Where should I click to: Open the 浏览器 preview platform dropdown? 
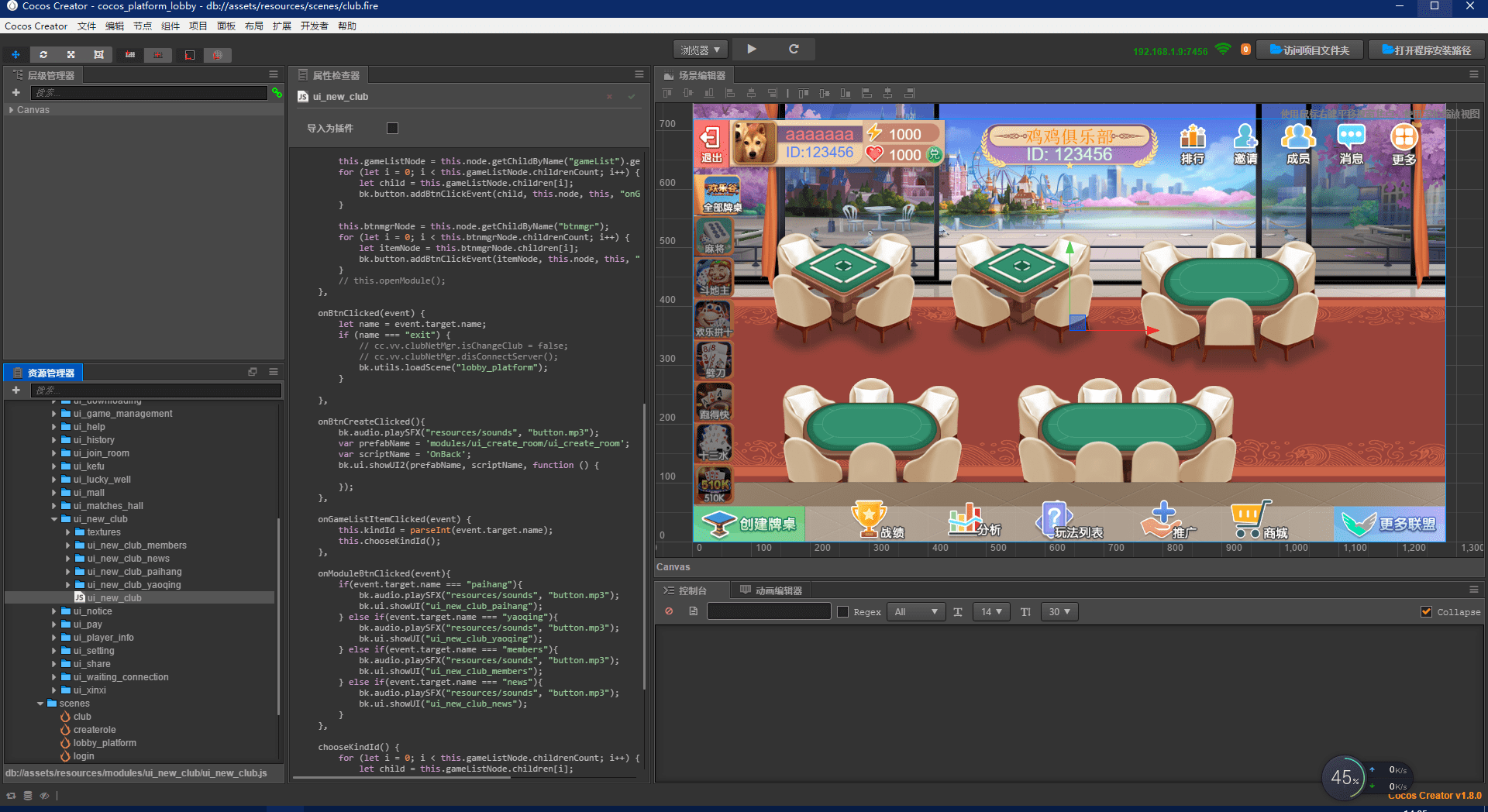tap(701, 50)
